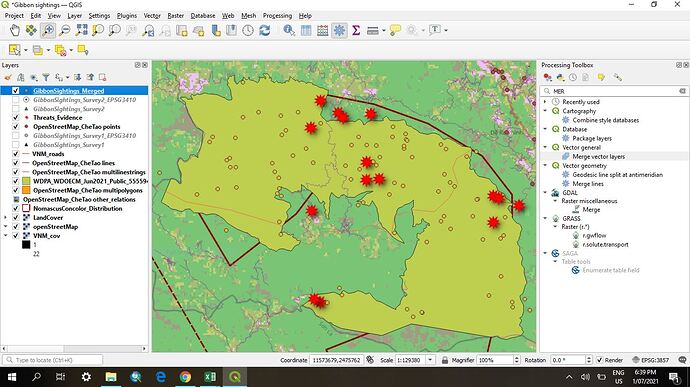
Task: Click the EPSG:3857 CRS button
Action: [650, 360]
